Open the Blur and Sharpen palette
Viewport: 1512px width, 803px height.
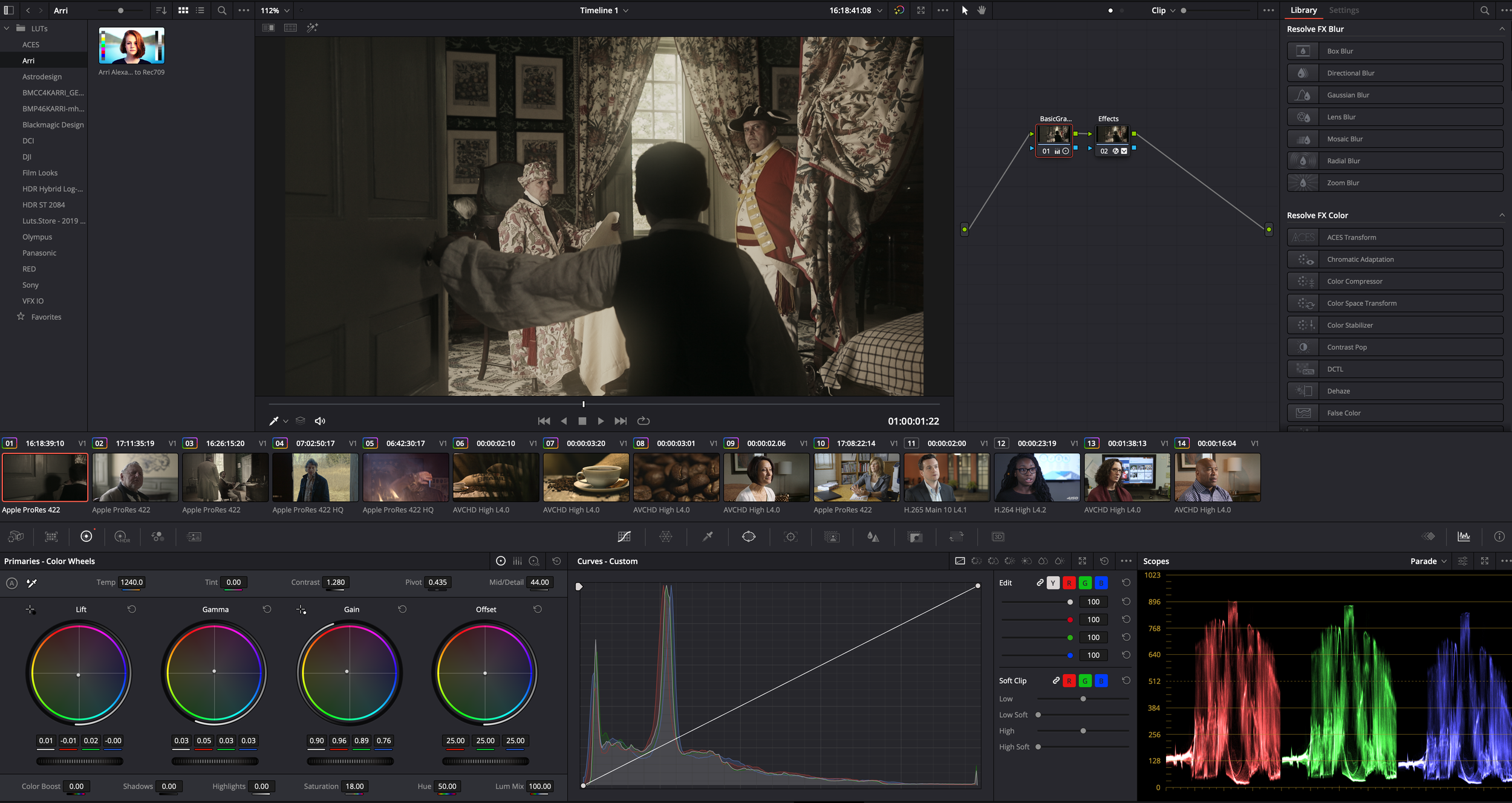(x=873, y=536)
